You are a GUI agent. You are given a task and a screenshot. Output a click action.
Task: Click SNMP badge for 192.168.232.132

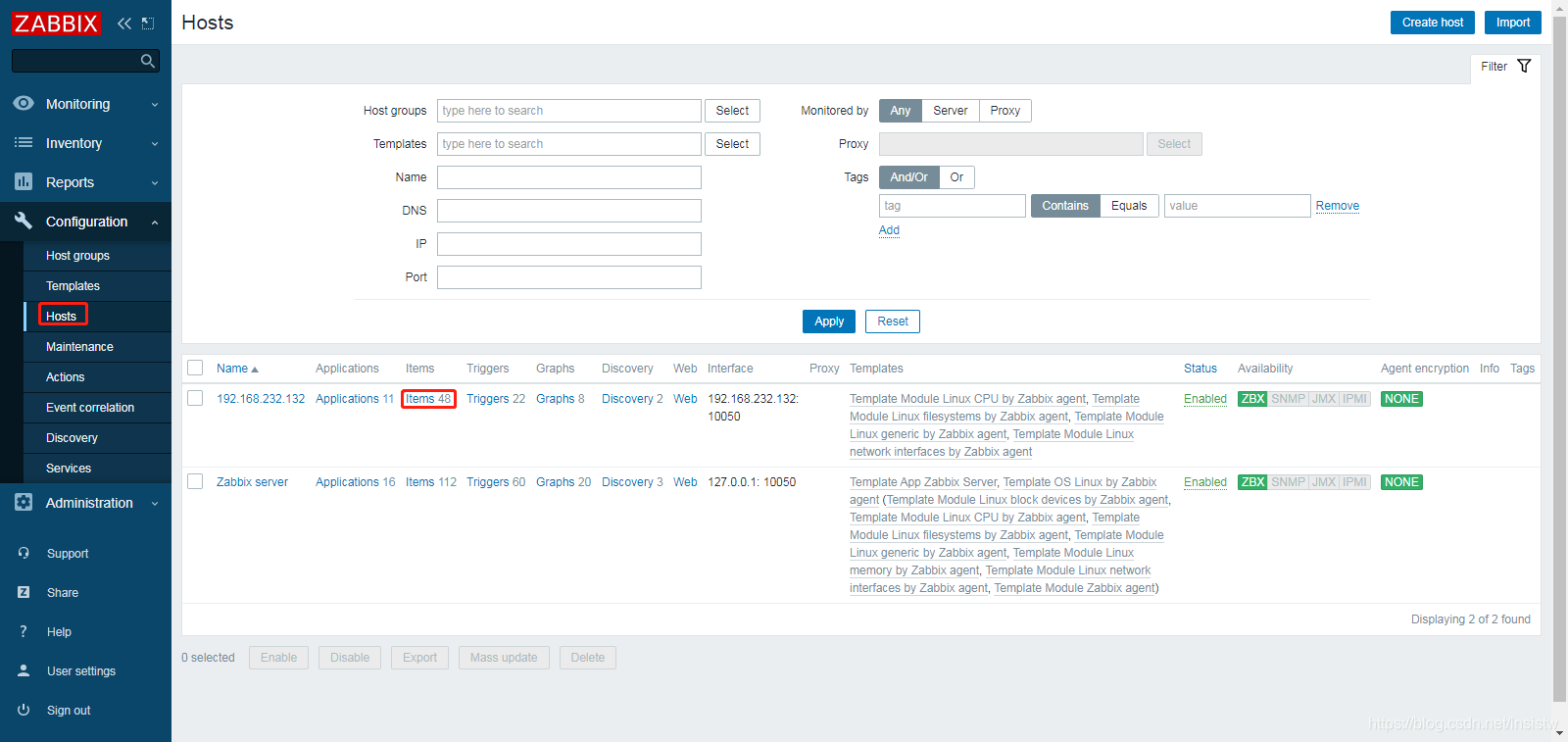click(x=1288, y=399)
